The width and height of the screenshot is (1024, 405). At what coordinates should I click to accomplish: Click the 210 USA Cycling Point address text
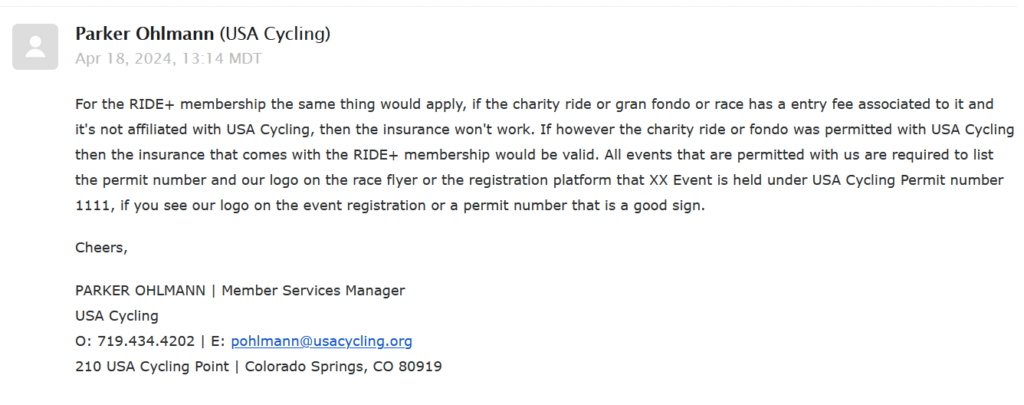tap(152, 366)
